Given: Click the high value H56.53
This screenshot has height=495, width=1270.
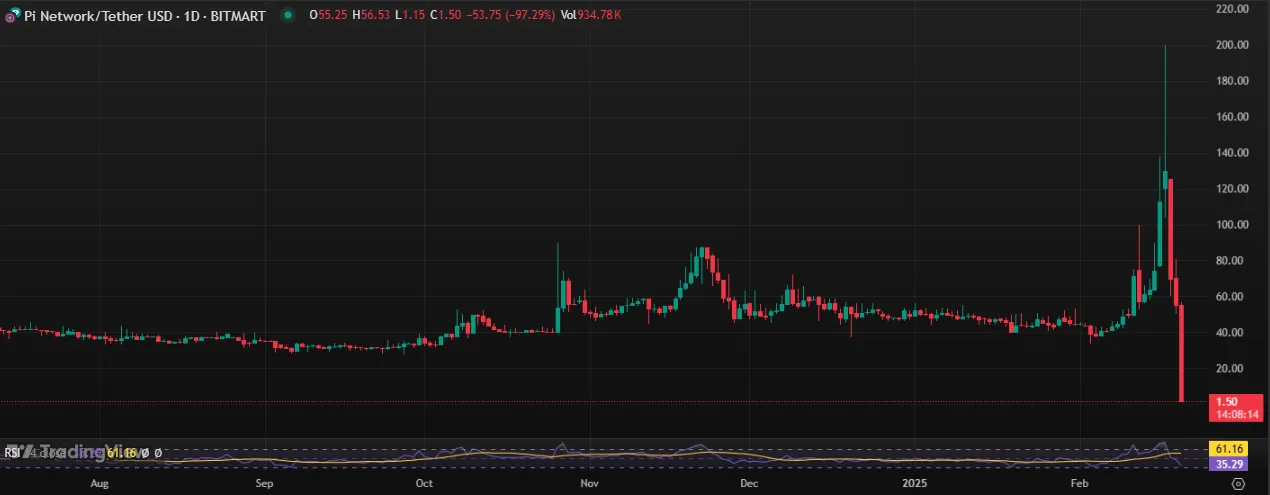Looking at the screenshot, I should pos(372,16).
